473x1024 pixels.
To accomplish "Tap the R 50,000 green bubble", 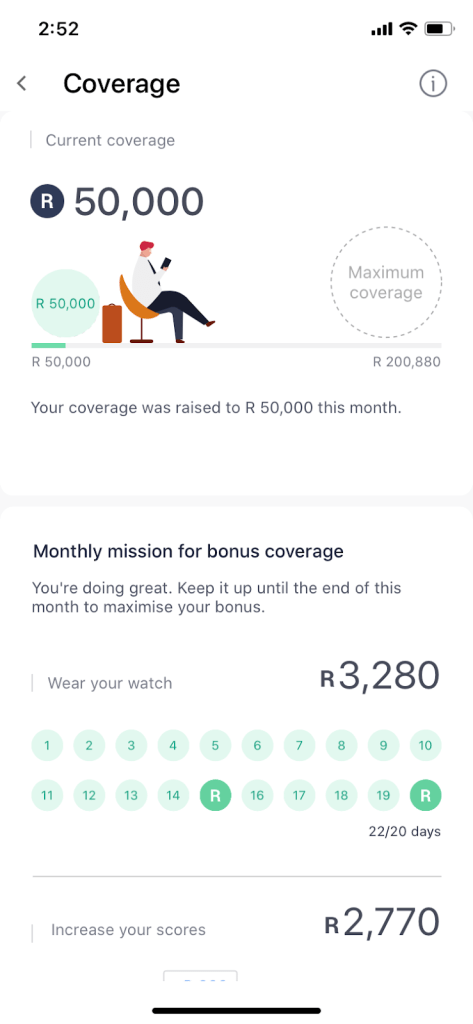I will [x=65, y=304].
